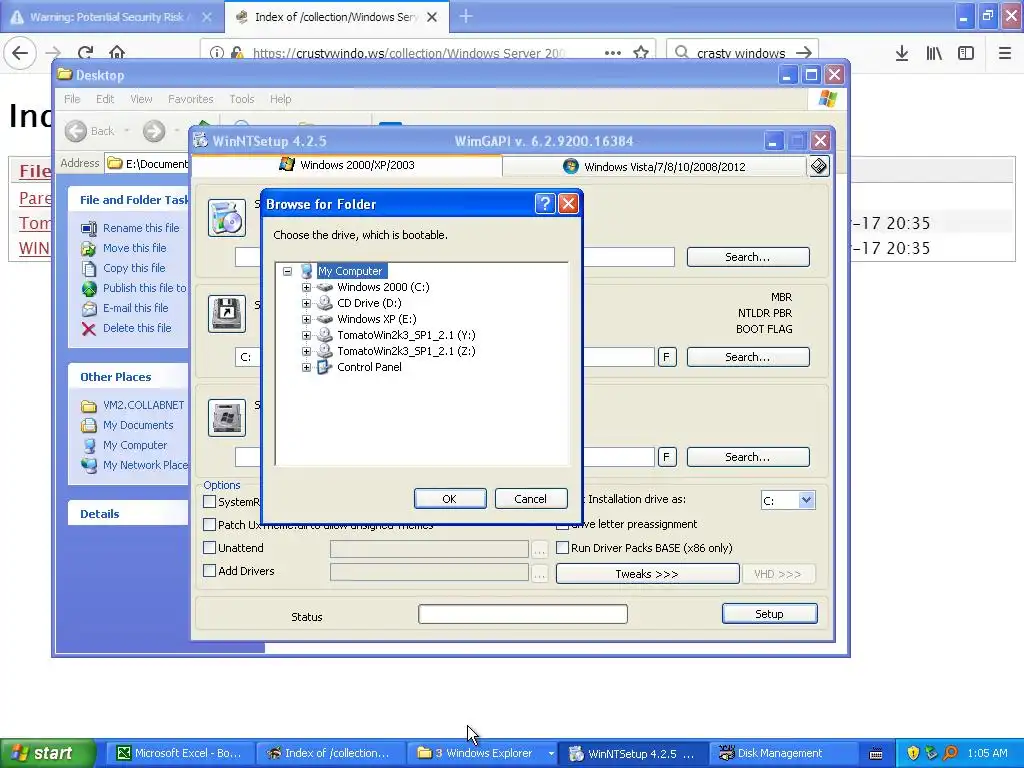Viewport: 1024px width, 768px height.
Task: Open Tools menu in Desktop window
Action: pos(242,99)
